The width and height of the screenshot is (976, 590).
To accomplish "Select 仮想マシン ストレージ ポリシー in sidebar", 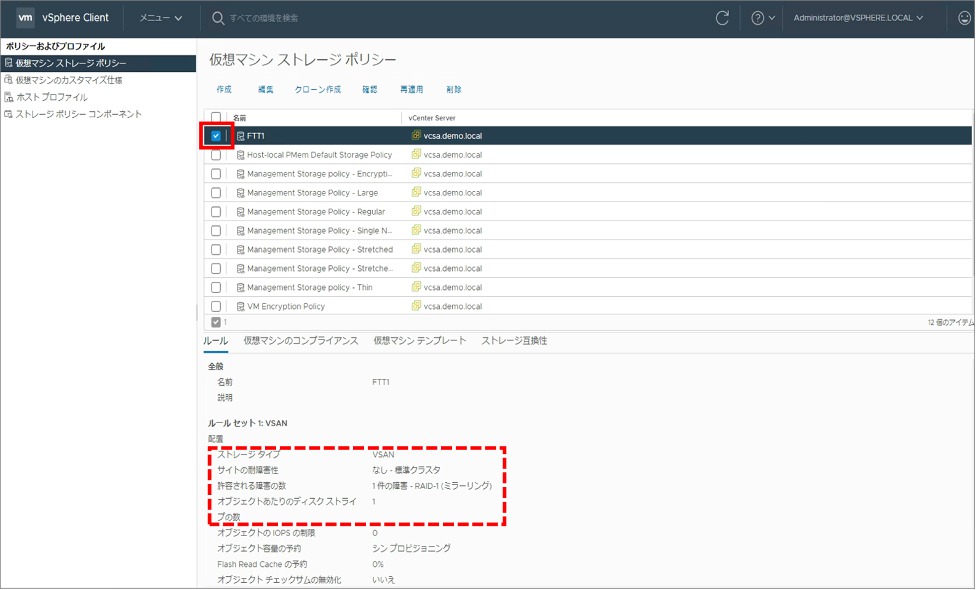I will [98, 63].
